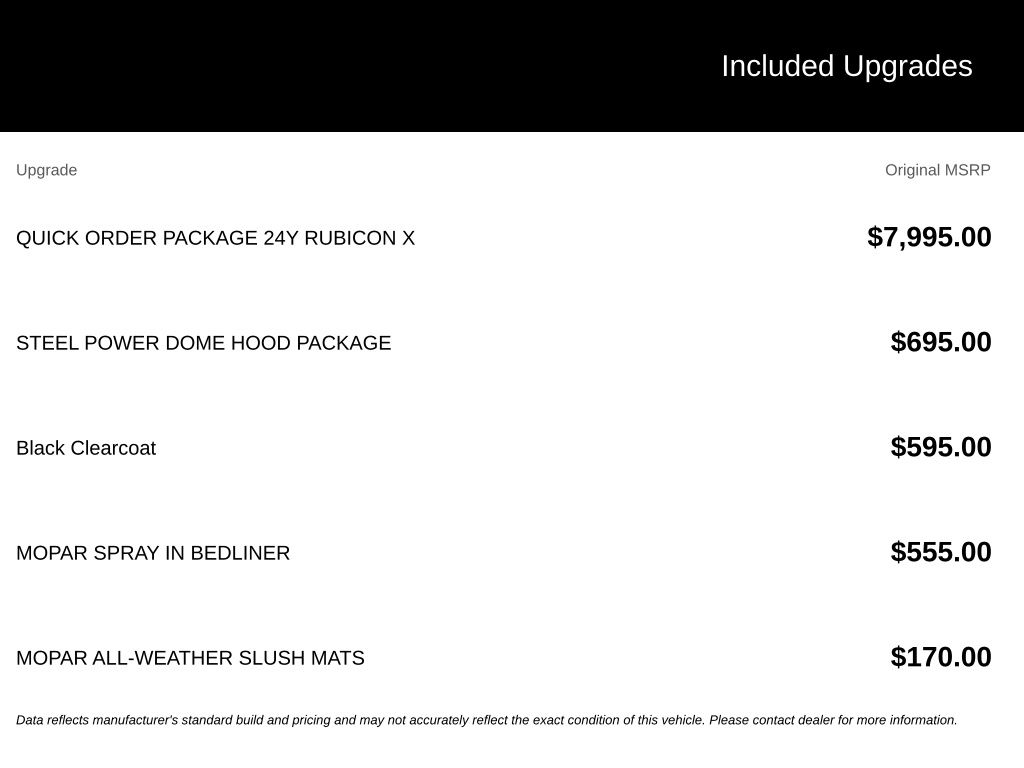Click the Included Upgrades heading

[846, 67]
